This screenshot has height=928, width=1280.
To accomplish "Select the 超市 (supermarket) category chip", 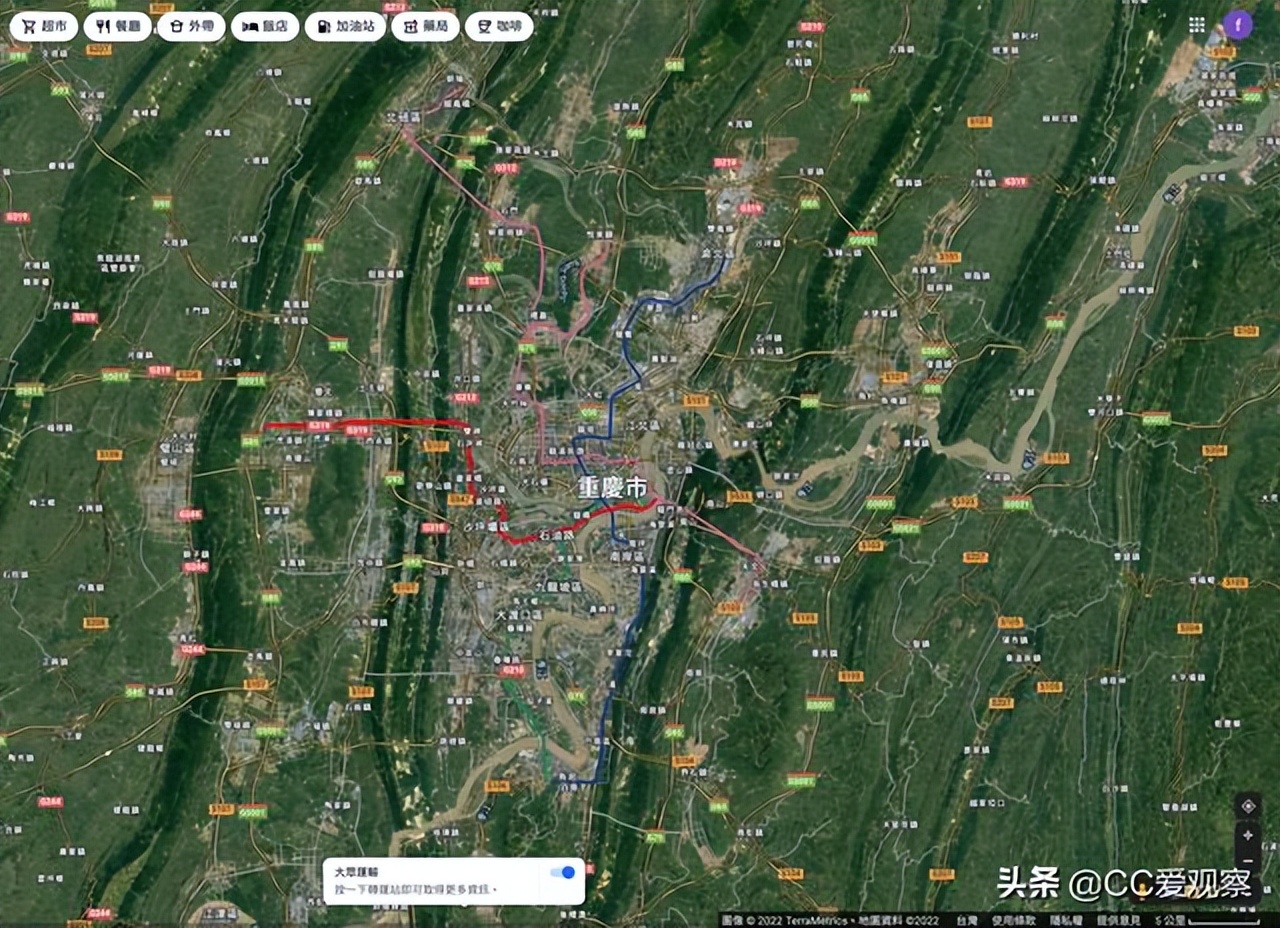I will pos(44,27).
